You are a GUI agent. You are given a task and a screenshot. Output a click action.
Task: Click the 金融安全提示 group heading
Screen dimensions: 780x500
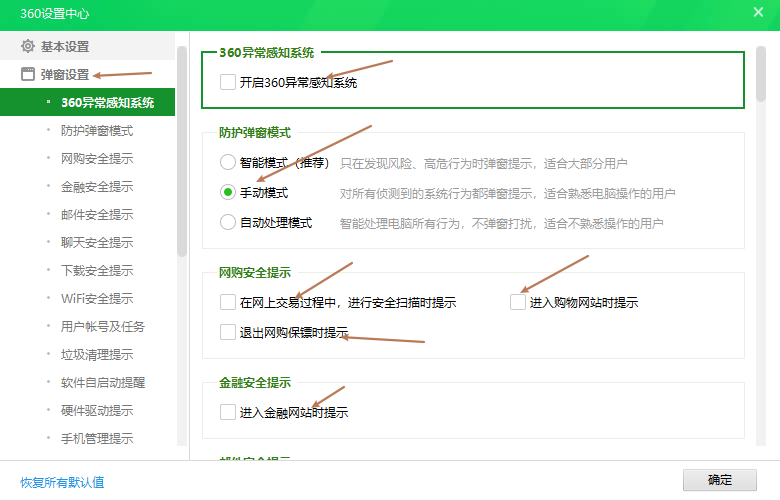coord(255,382)
